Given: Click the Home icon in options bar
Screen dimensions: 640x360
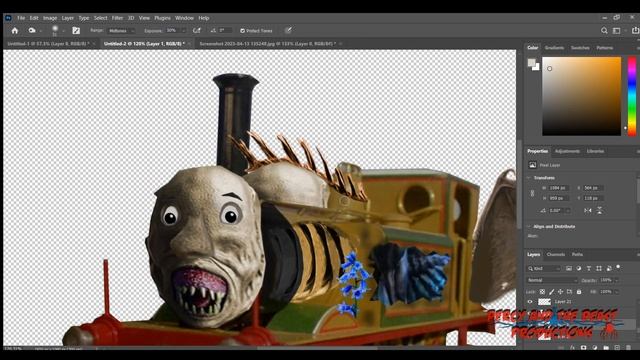Looking at the screenshot, I should (x=15, y=31).
